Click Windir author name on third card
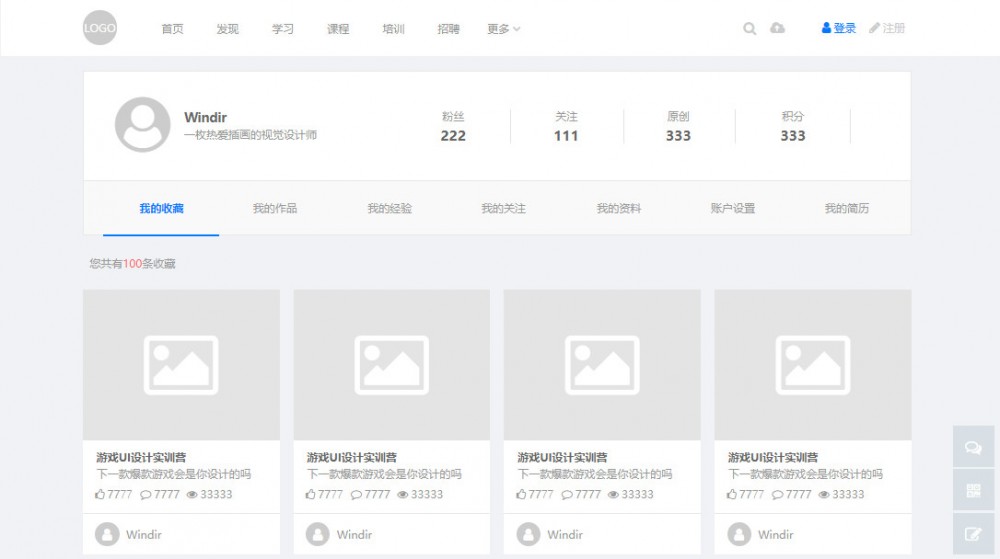 [x=565, y=535]
